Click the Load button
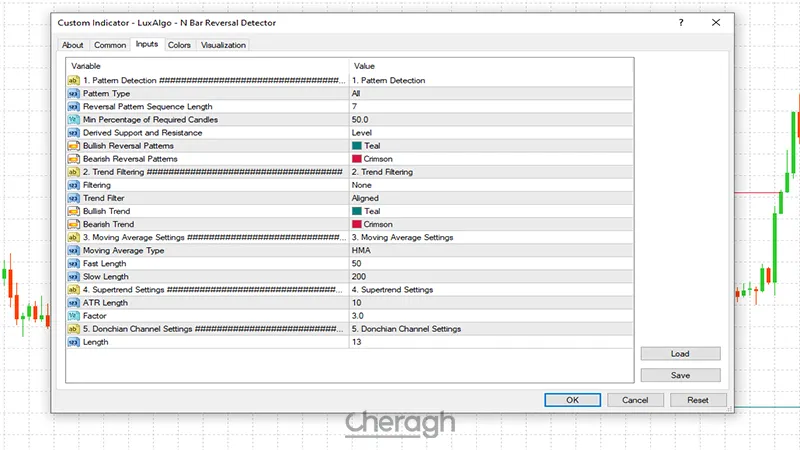Screen dimensions: 800x450 [680, 354]
